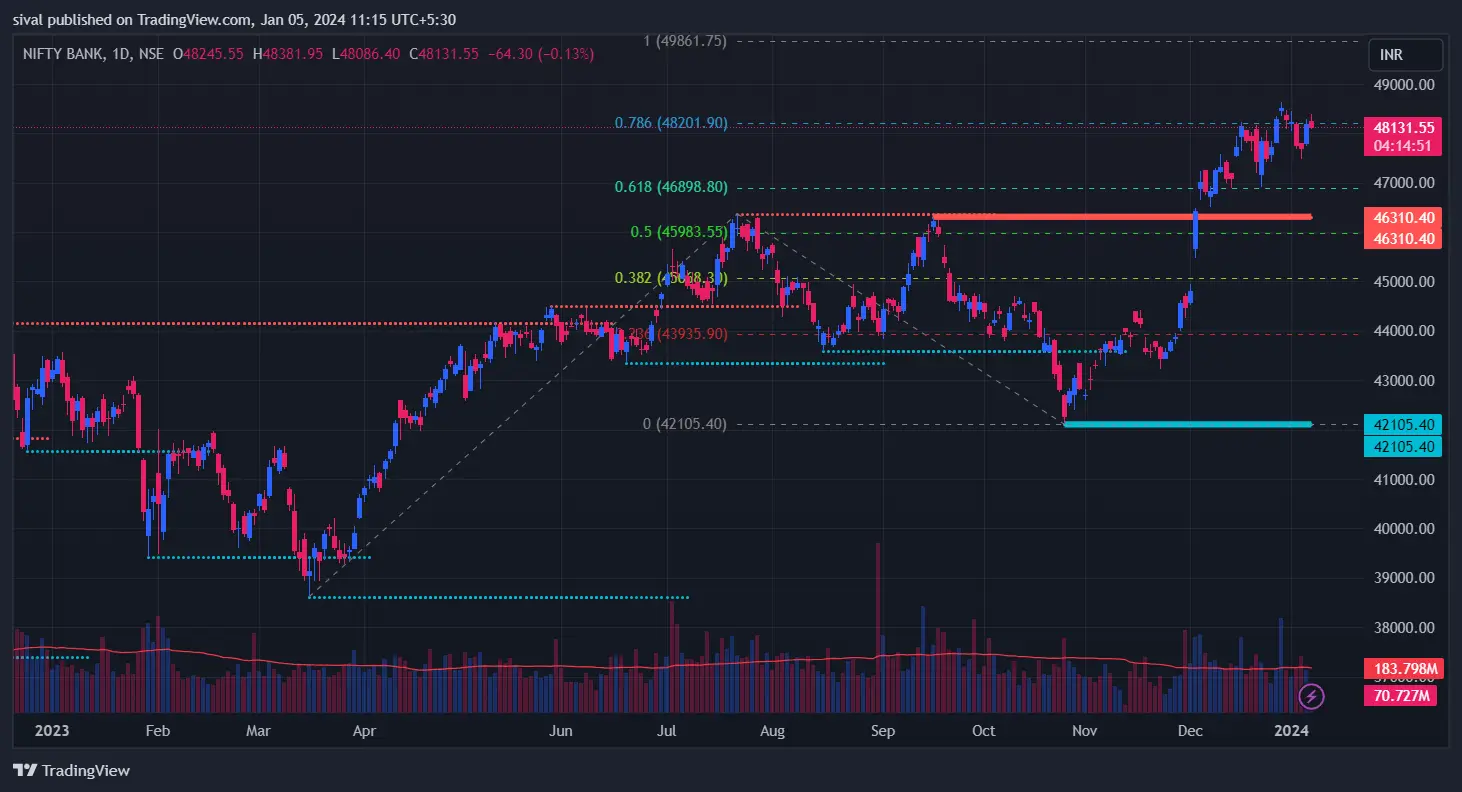
Task: Select Fibonacci level 0.618 (46898.80) label
Action: pyautogui.click(x=671, y=187)
